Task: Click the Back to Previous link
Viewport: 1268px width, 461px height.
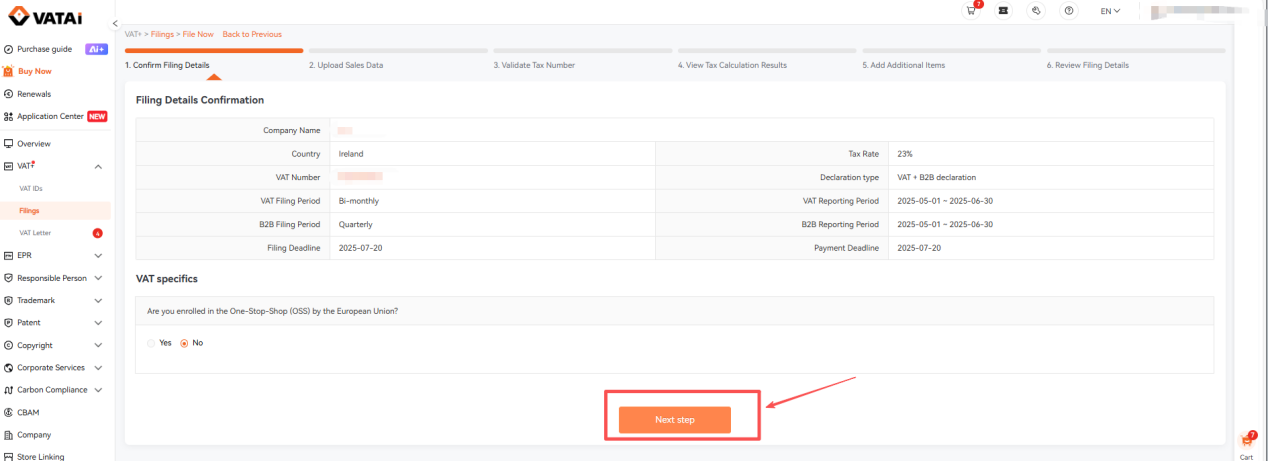Action: tap(252, 34)
